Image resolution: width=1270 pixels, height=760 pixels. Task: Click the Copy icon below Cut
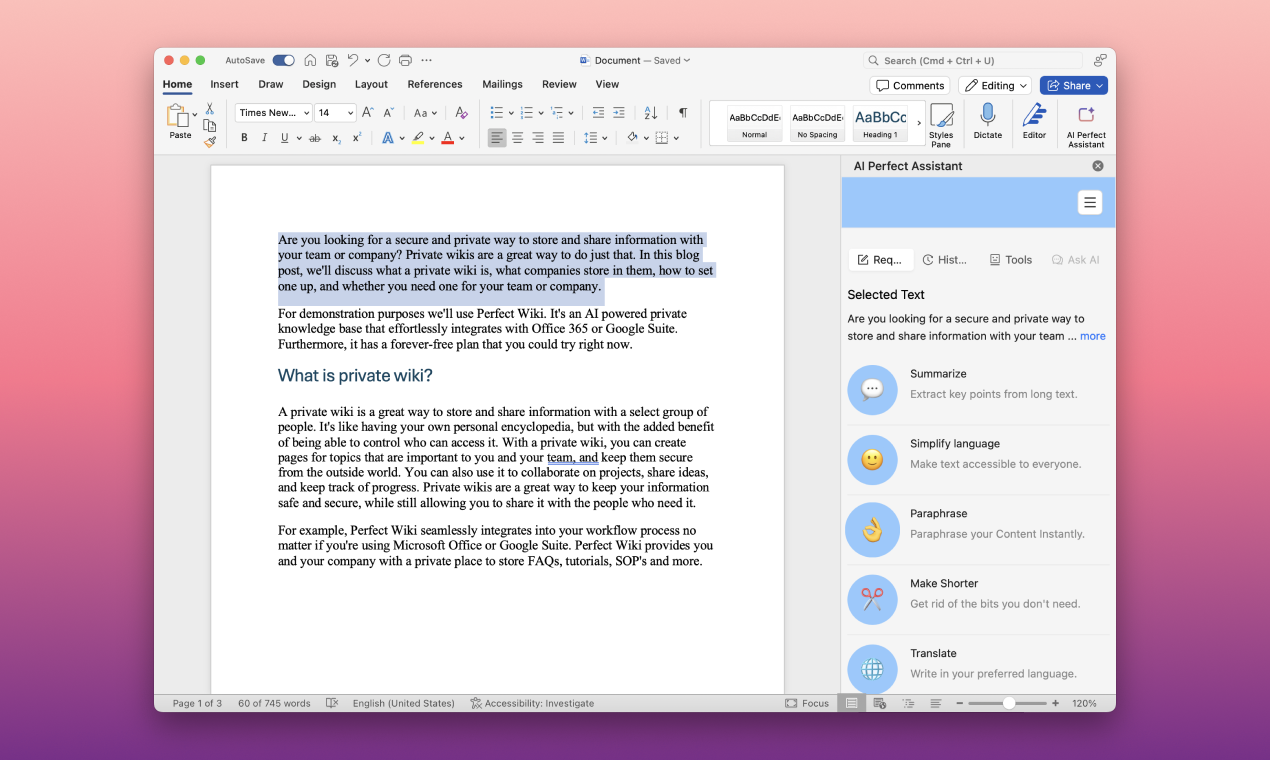210,125
